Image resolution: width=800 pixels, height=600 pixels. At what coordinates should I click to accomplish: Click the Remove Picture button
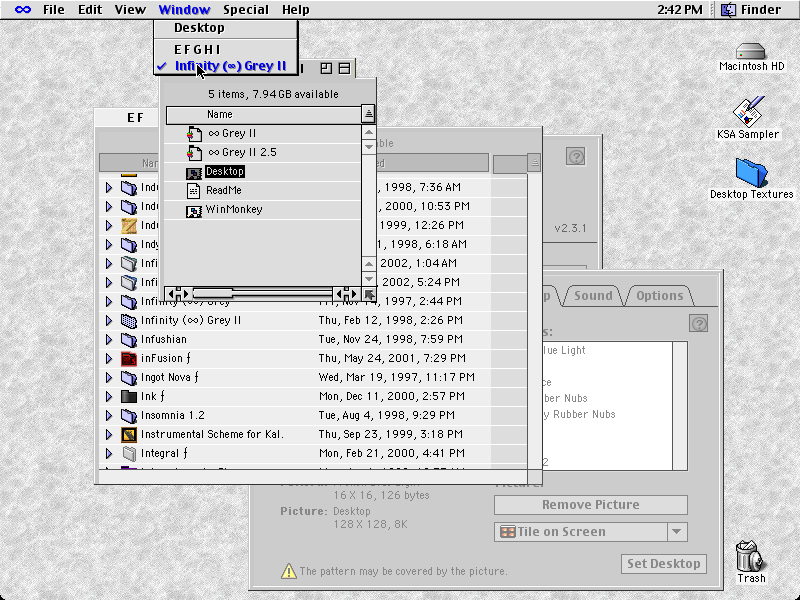click(591, 505)
